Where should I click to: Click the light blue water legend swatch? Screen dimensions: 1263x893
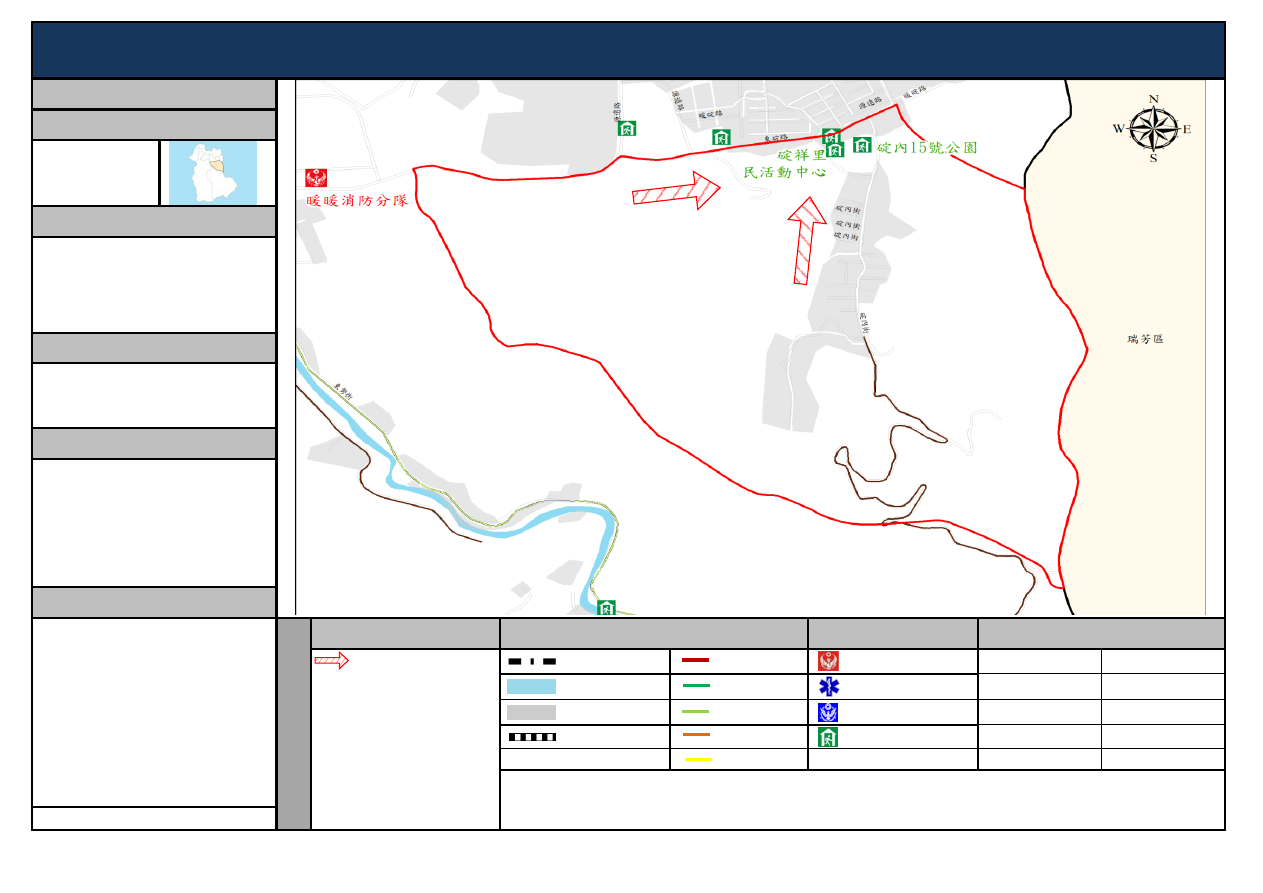532,686
